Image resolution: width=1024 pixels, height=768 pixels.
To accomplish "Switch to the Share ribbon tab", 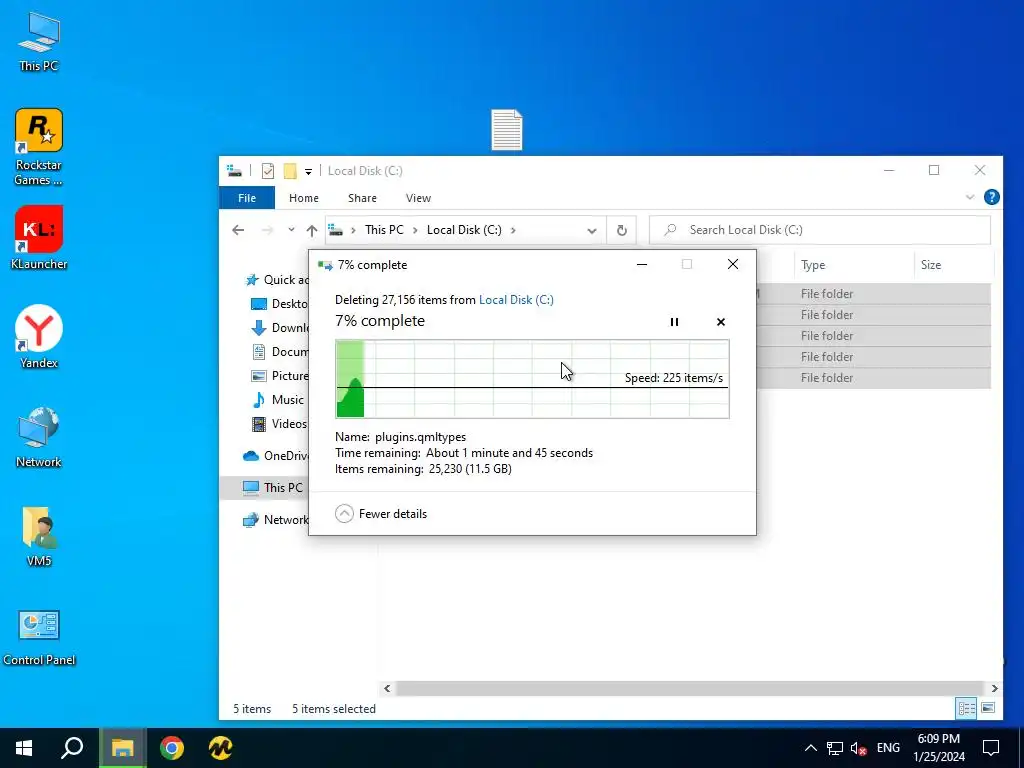I will [362, 198].
